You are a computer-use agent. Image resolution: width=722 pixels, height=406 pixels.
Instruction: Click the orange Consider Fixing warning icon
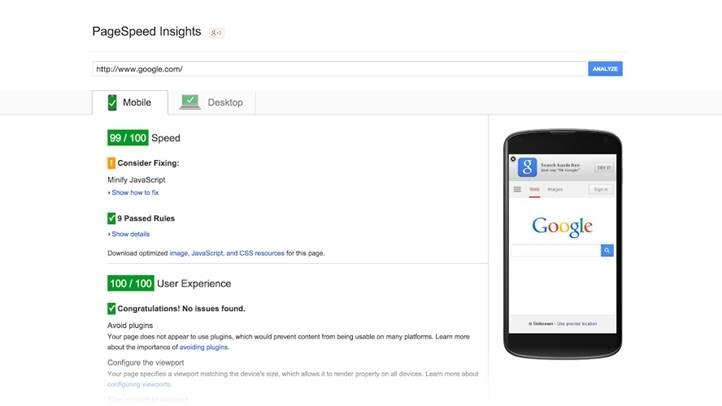(111, 162)
